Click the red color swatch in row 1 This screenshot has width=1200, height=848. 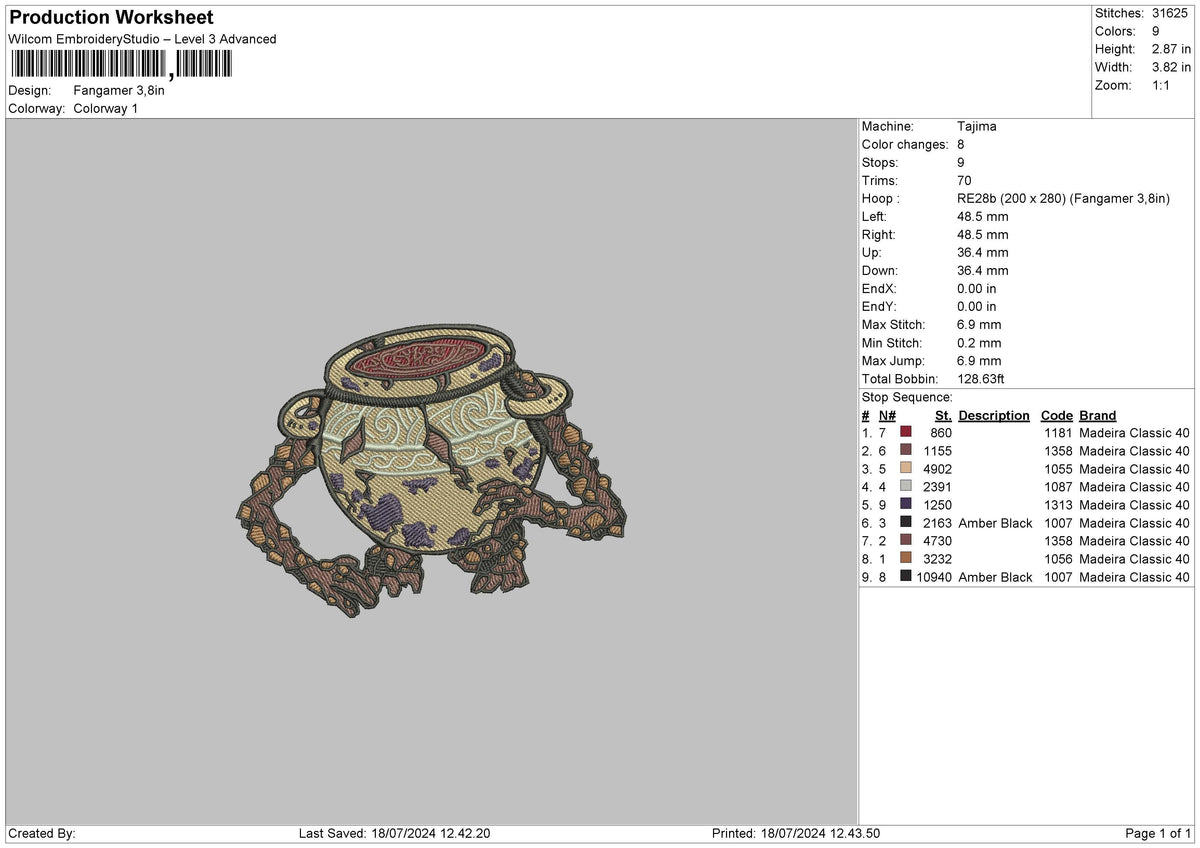coord(905,433)
